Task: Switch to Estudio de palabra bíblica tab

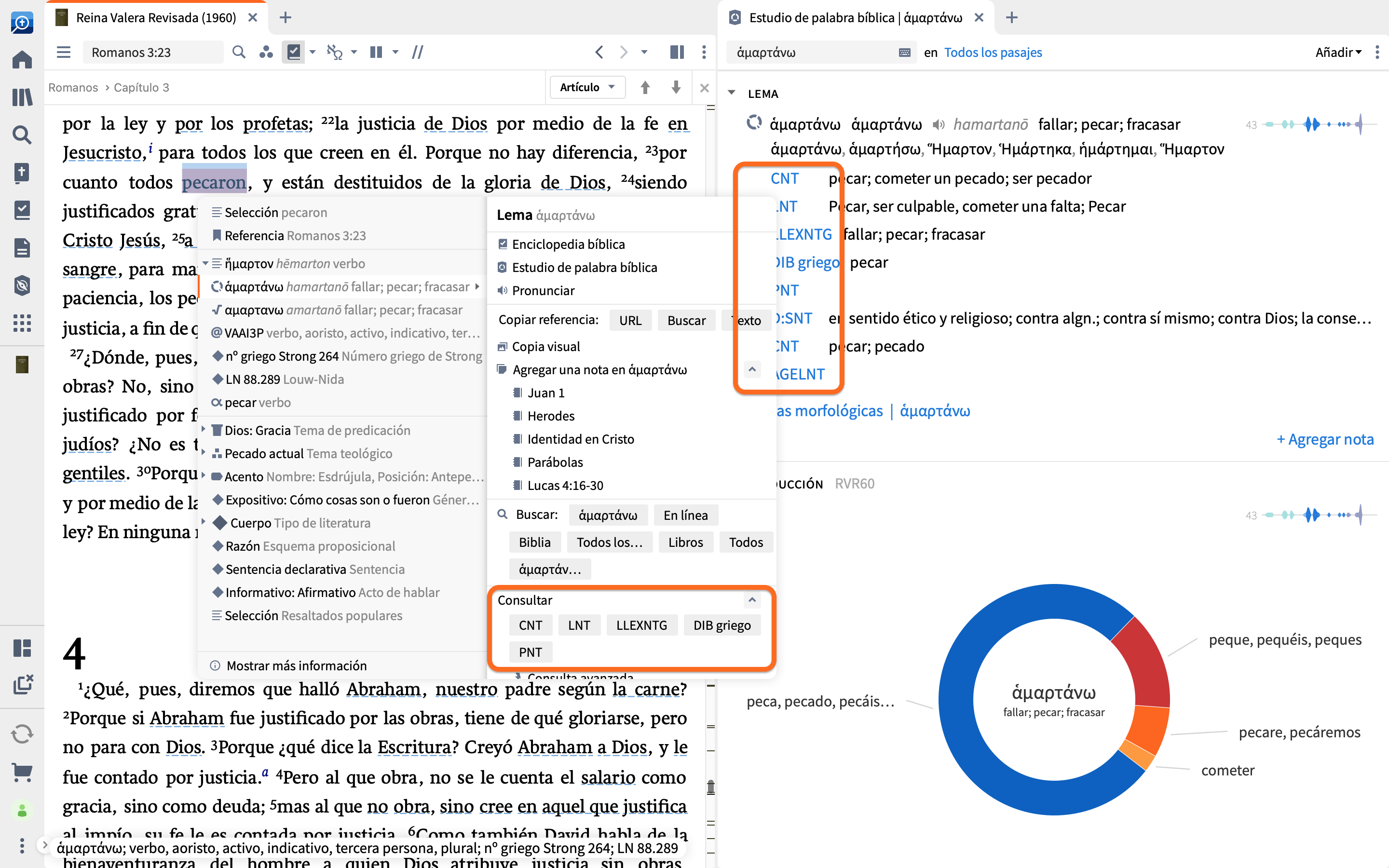Action: (x=855, y=18)
